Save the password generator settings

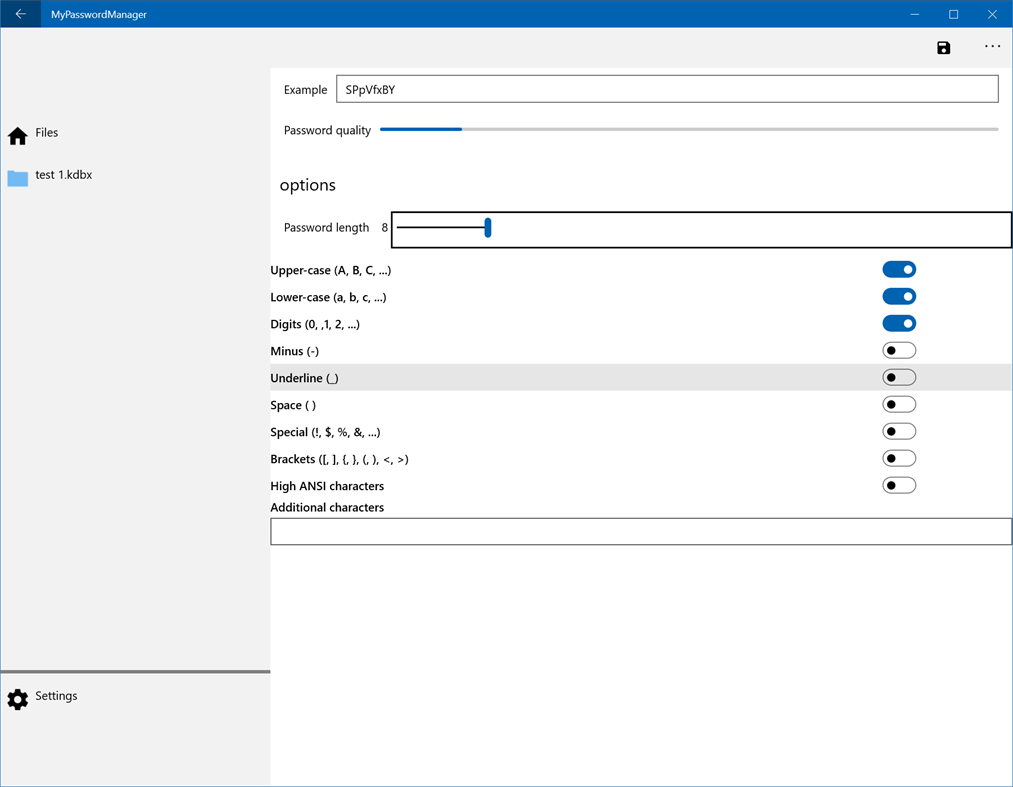click(x=943, y=46)
